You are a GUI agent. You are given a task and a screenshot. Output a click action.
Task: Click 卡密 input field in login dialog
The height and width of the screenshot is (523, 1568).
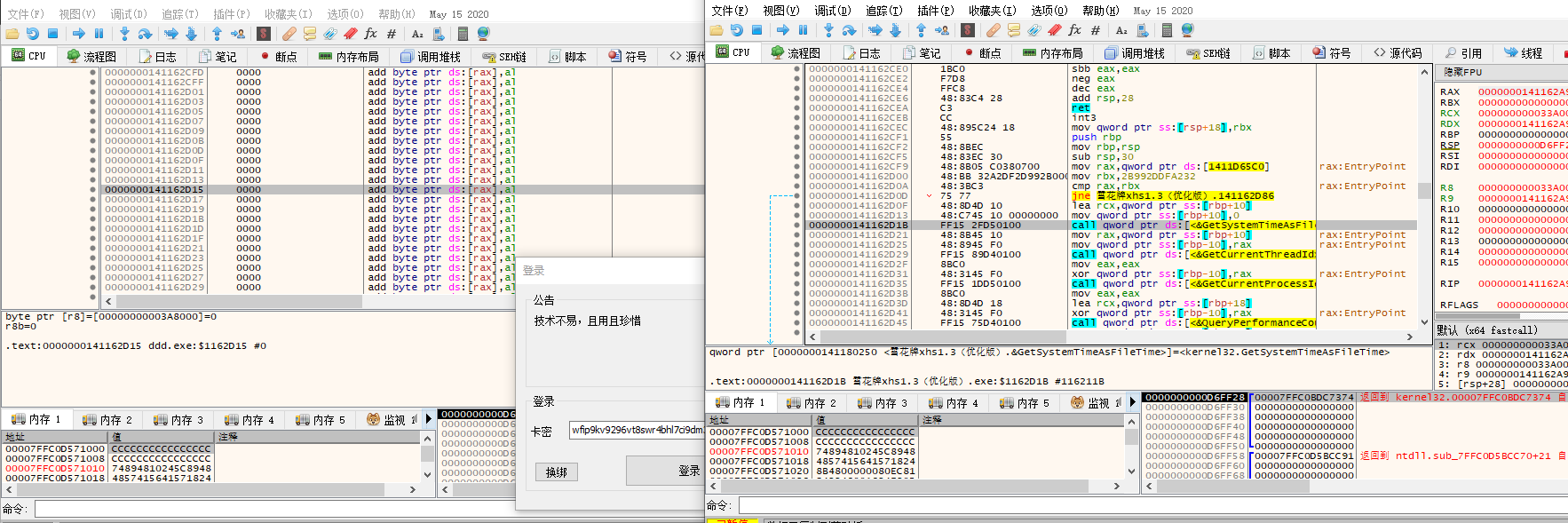click(x=637, y=430)
